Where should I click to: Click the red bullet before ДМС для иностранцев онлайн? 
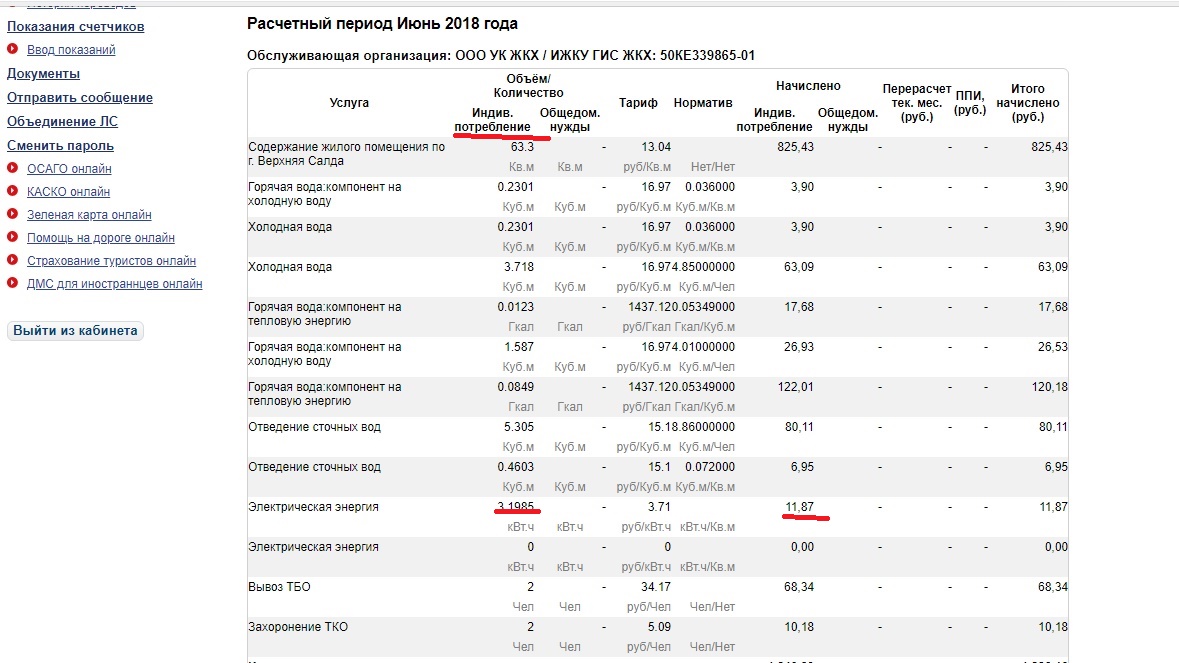12,284
